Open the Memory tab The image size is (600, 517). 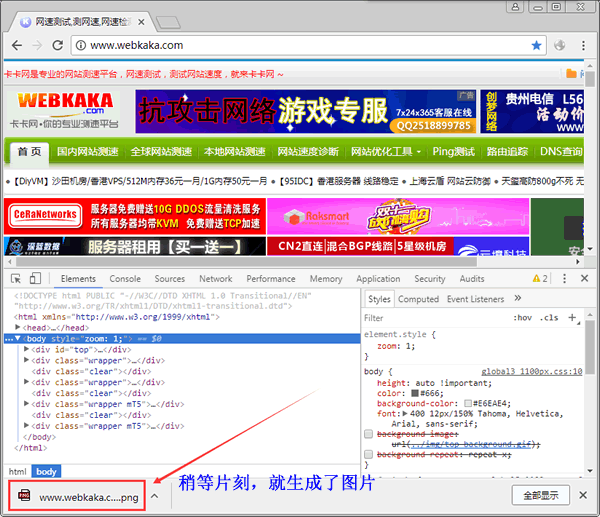pyautogui.click(x=326, y=279)
